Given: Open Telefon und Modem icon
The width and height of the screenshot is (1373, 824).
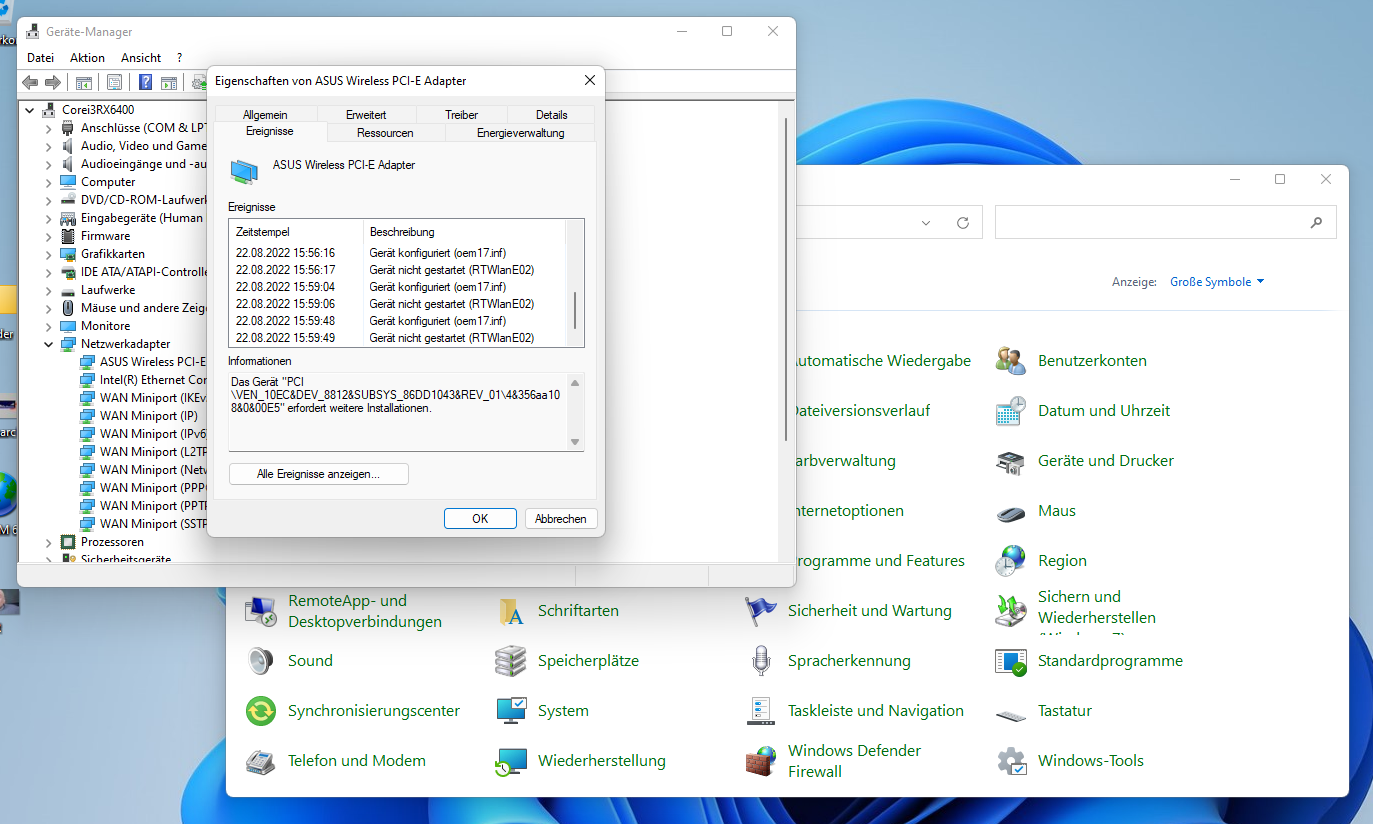Looking at the screenshot, I should click(261, 761).
